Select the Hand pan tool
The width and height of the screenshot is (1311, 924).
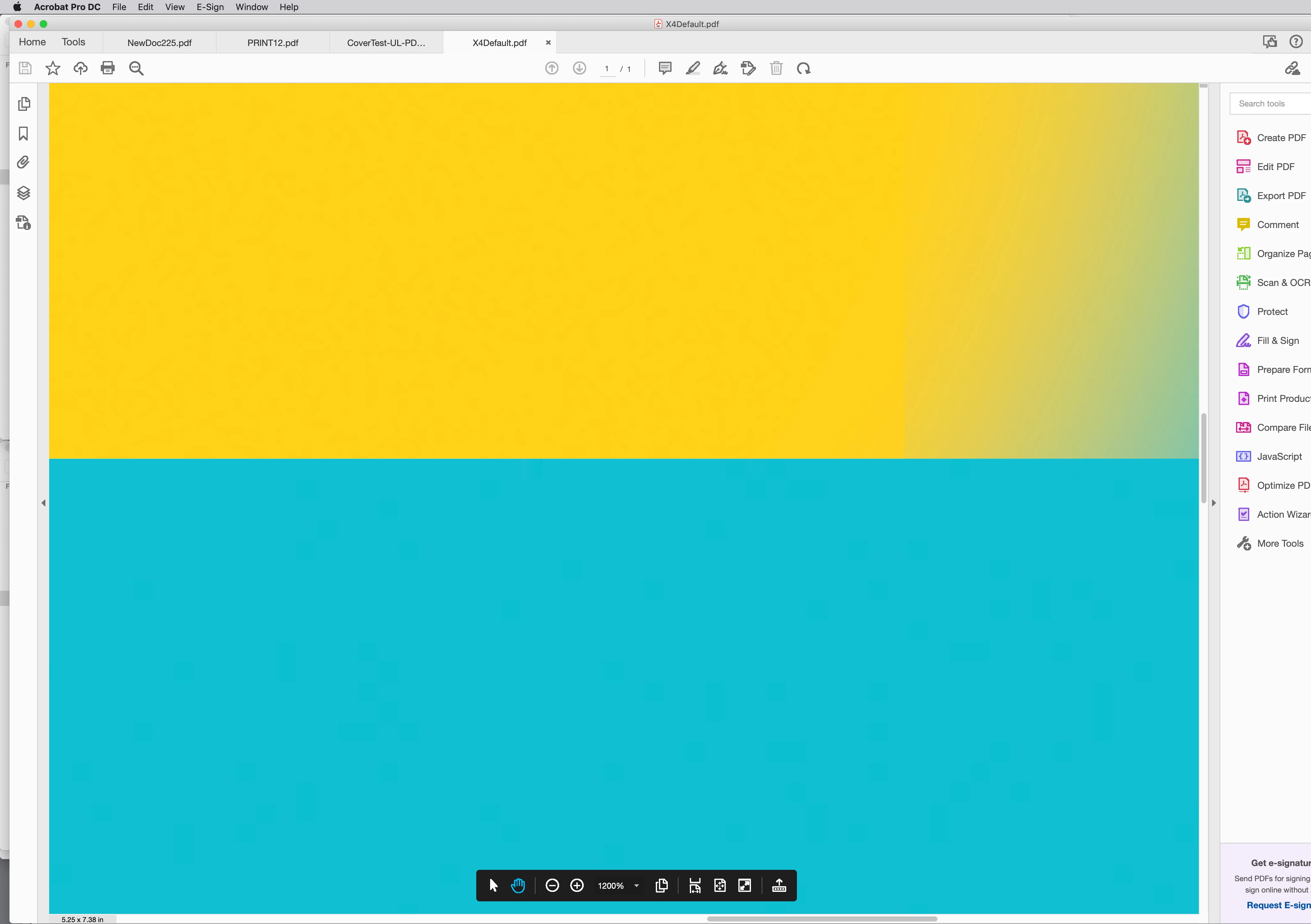point(518,885)
